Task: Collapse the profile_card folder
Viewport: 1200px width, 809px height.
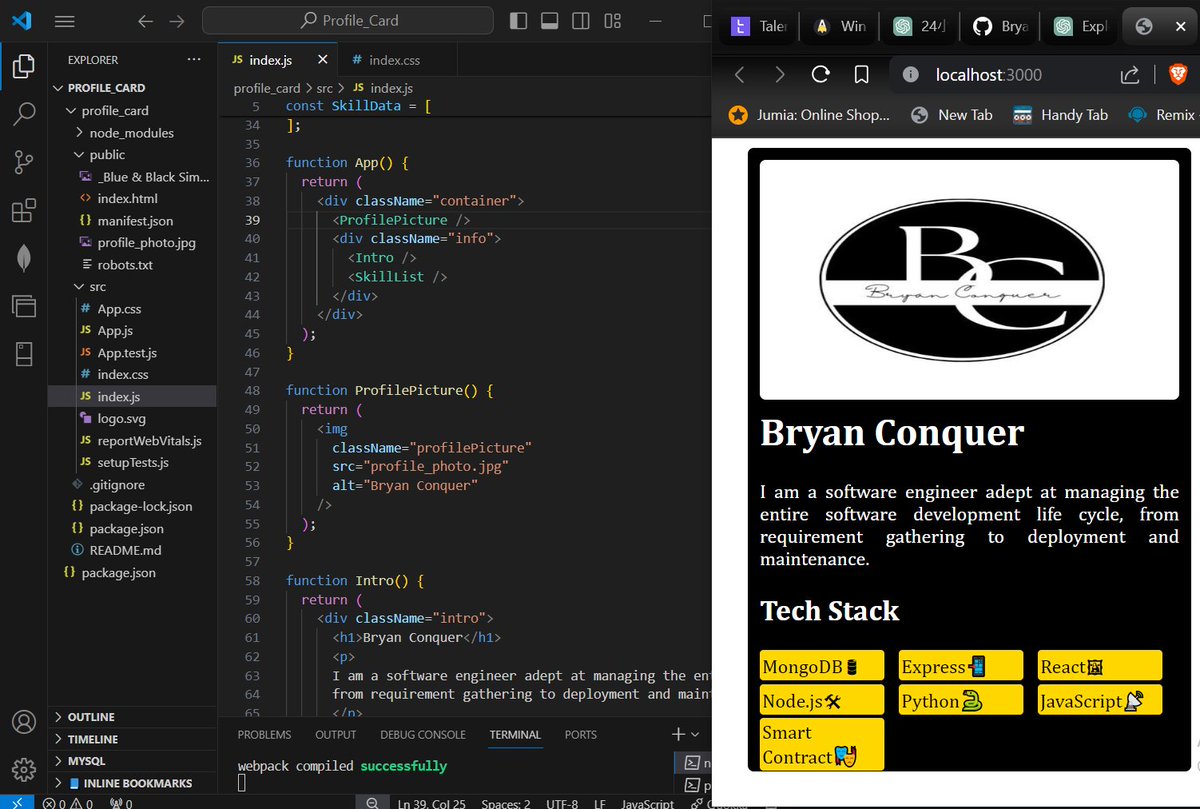Action: [x=115, y=110]
